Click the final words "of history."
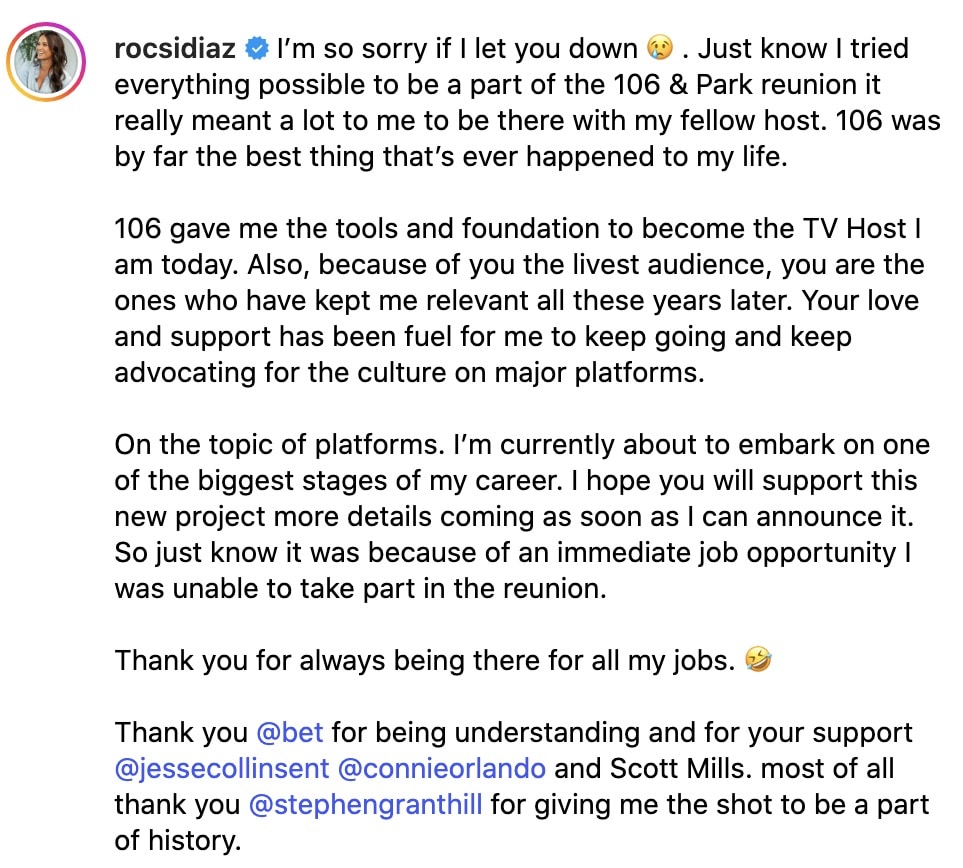Screen dimensions: 963x868 178,841
